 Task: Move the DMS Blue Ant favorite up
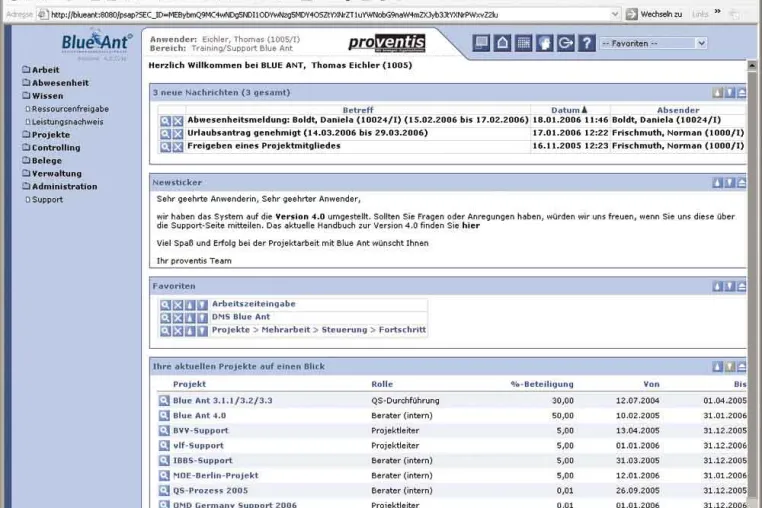click(190, 318)
